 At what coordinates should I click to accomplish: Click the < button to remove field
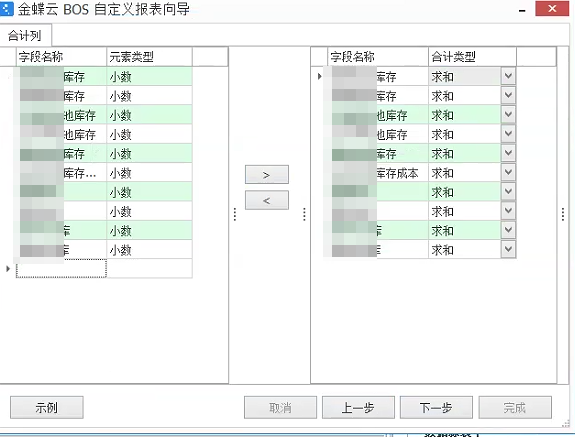pyautogui.click(x=267, y=200)
